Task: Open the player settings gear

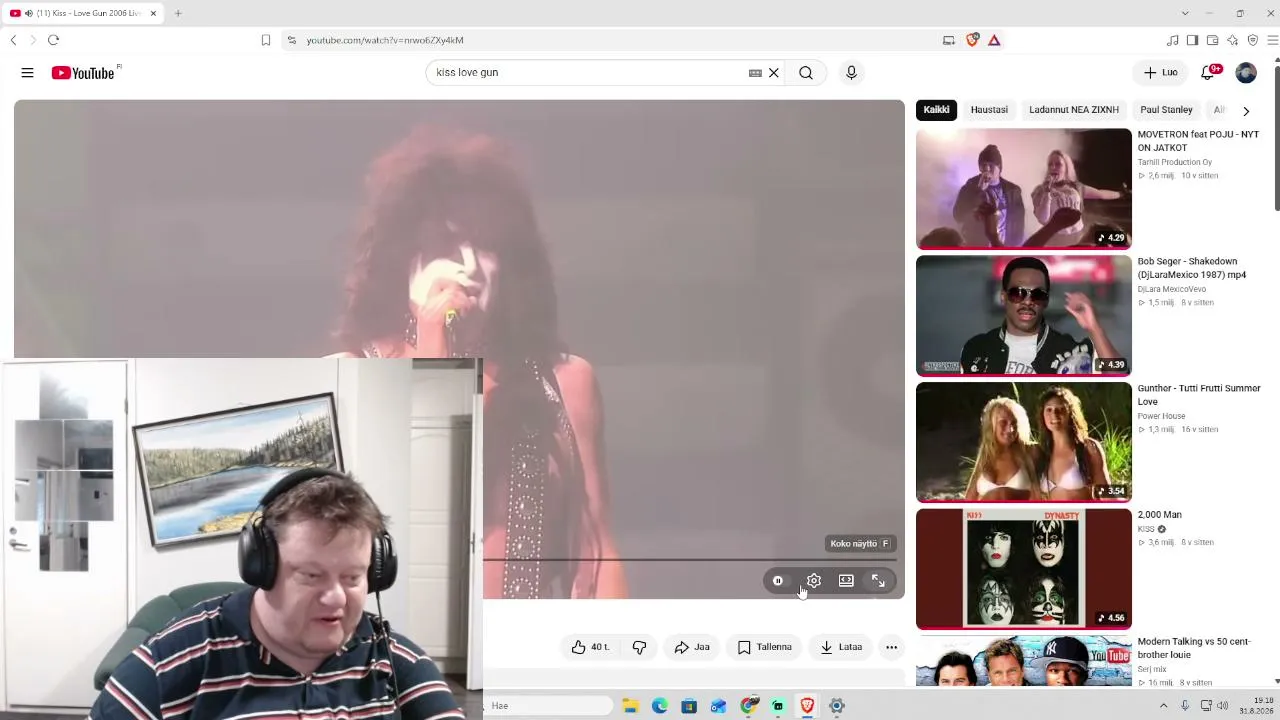Action: [814, 581]
